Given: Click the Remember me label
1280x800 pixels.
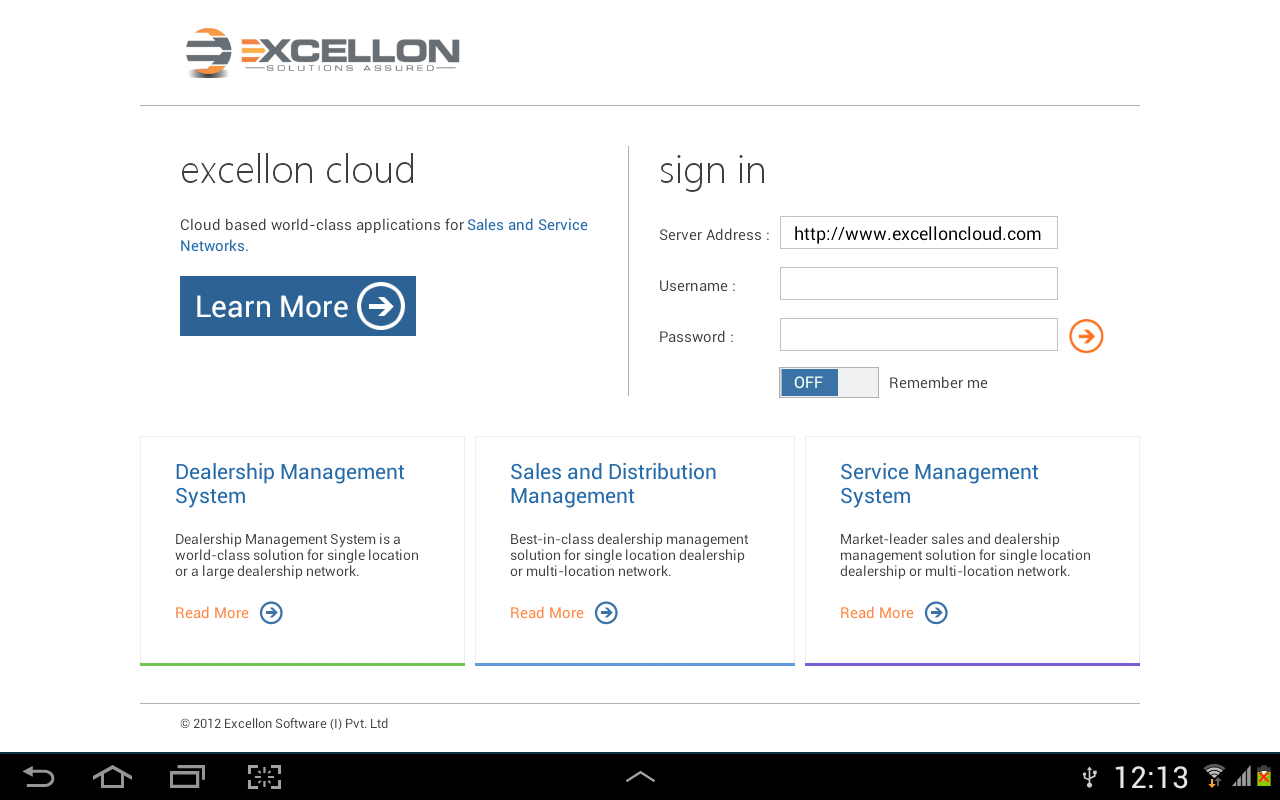Looking at the screenshot, I should (938, 383).
